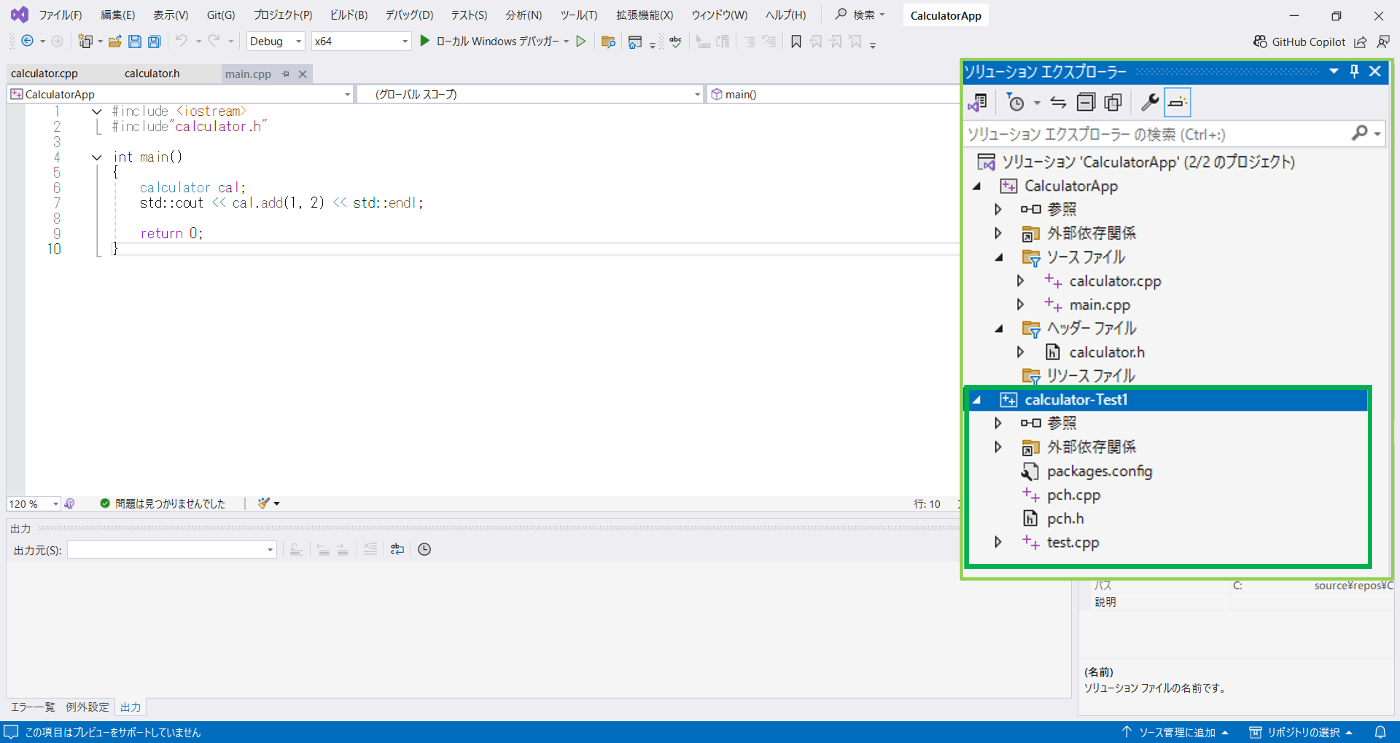
Task: Open the 編集(E) menu
Action: click(118, 15)
